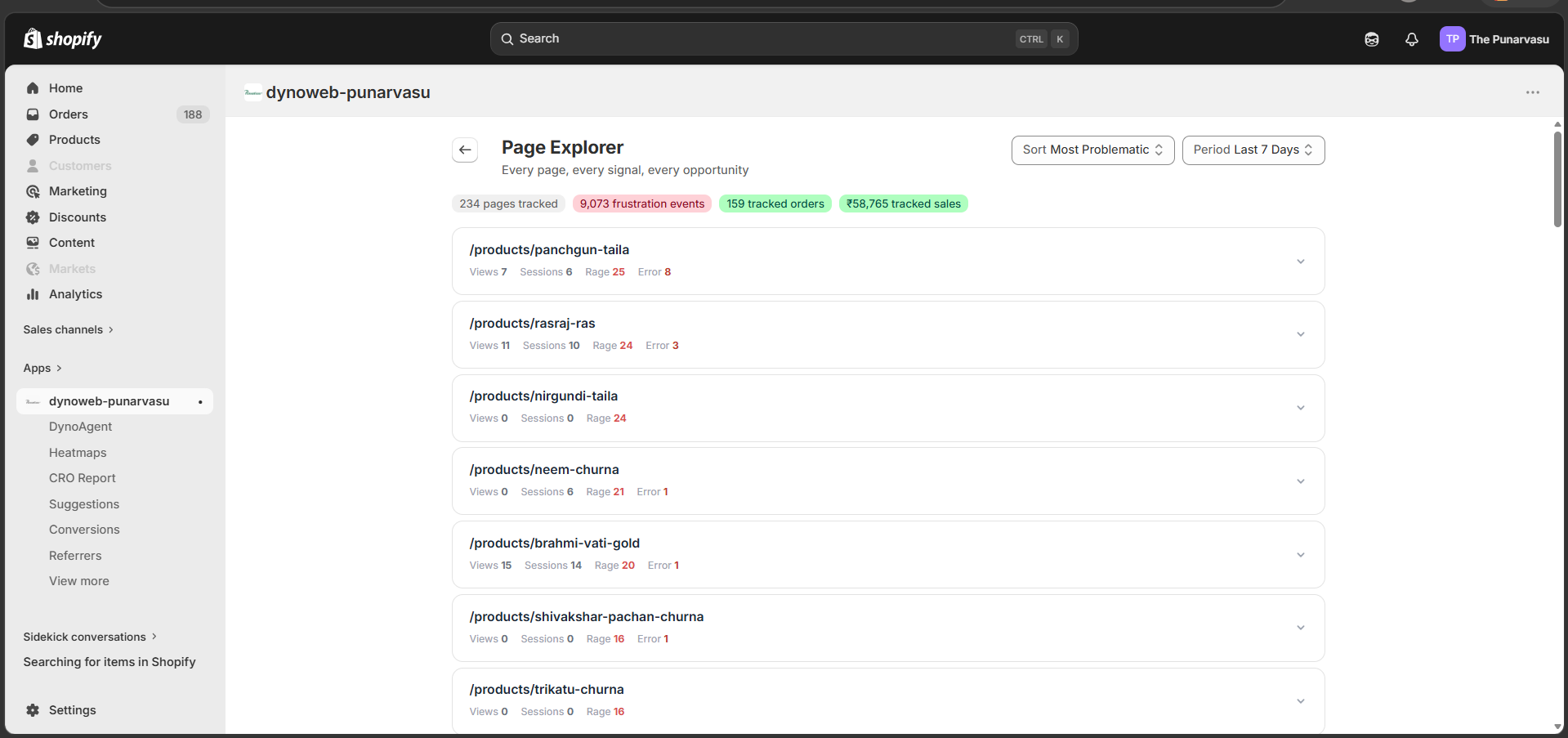Image resolution: width=1568 pixels, height=738 pixels.
Task: Expand the /products/nirgundi-taila row
Action: click(1300, 408)
